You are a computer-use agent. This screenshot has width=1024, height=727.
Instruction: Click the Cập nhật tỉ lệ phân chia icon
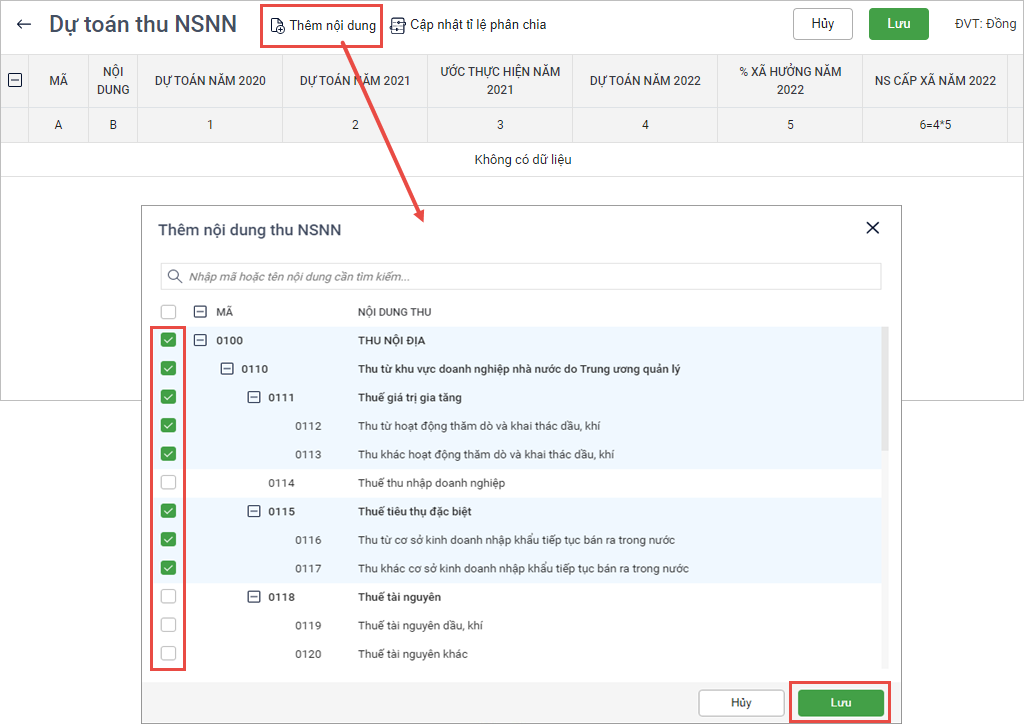coord(398,25)
